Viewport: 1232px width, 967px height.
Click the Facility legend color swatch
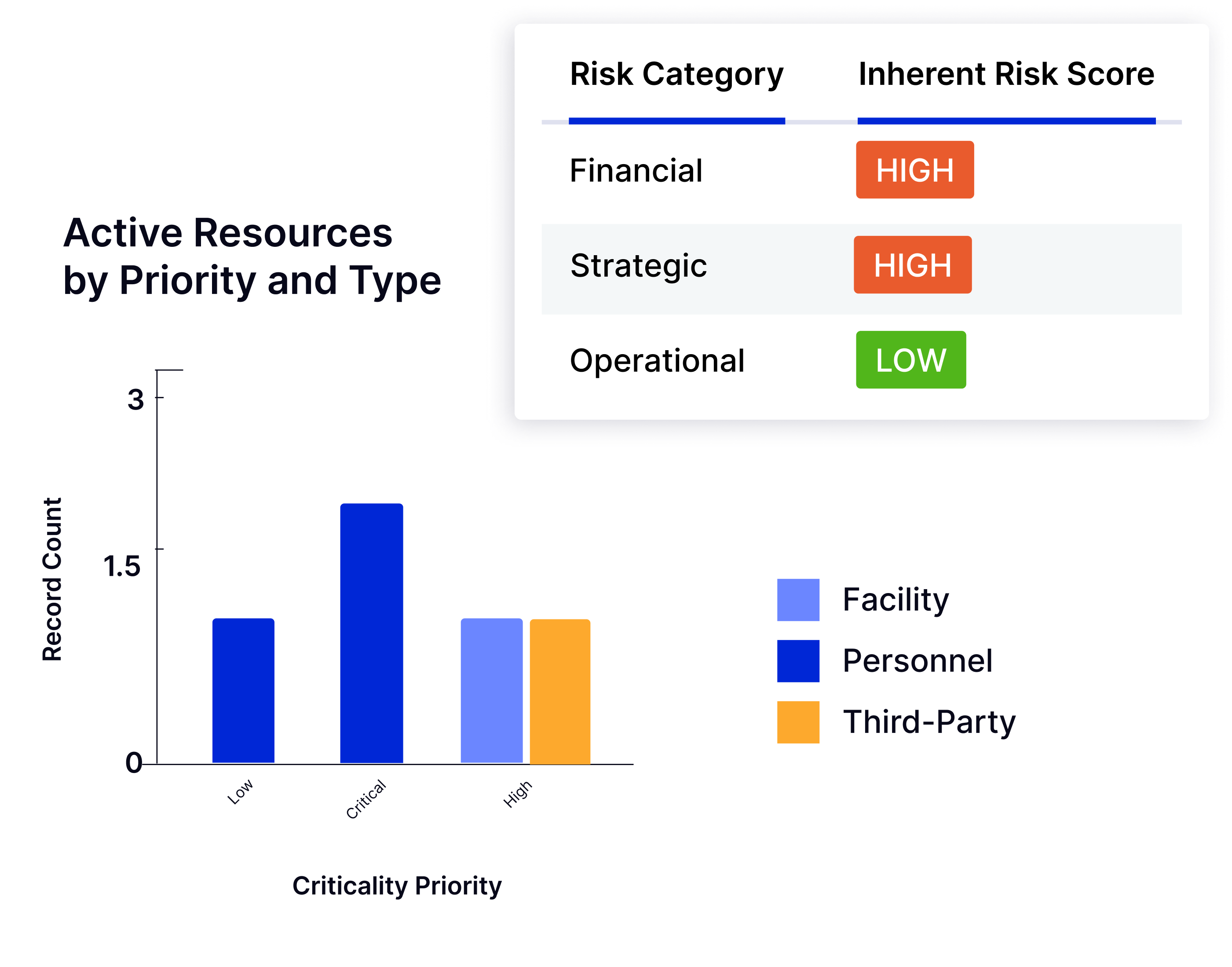pyautogui.click(x=798, y=600)
